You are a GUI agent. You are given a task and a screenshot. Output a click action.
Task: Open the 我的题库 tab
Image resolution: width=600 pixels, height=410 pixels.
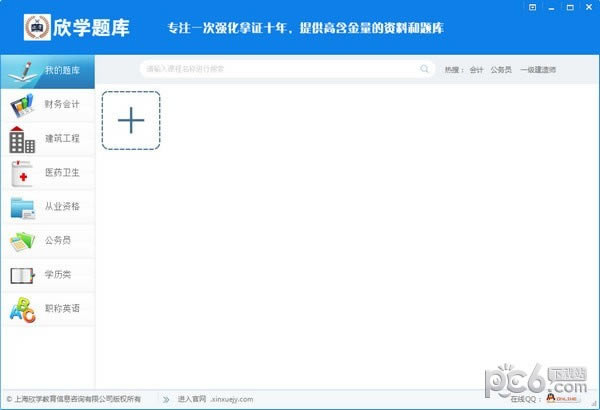coord(62,70)
